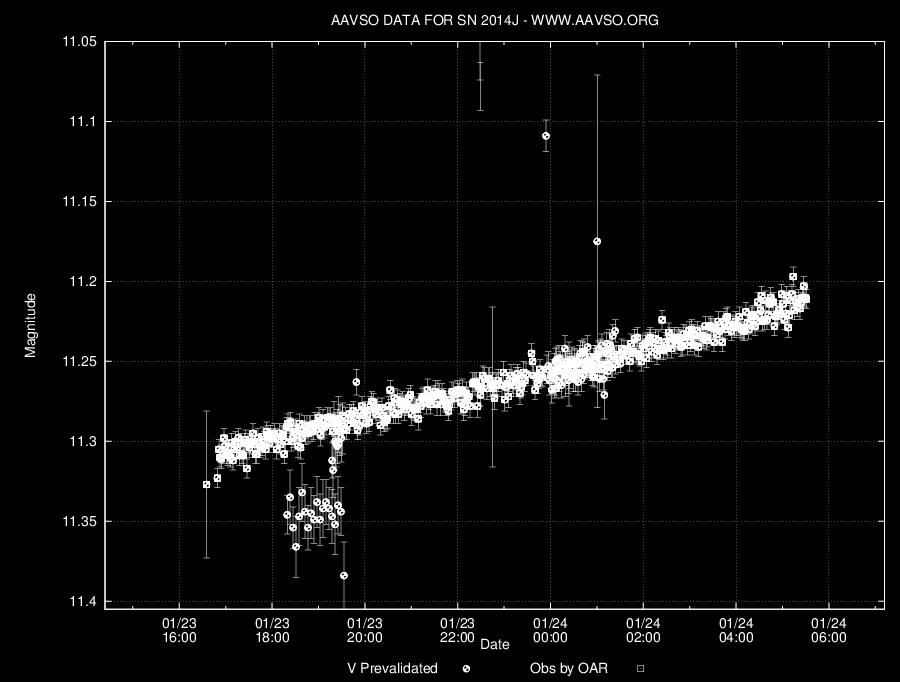Select the earliest square data point near 11.33
This screenshot has width=900, height=682.
pos(207,485)
